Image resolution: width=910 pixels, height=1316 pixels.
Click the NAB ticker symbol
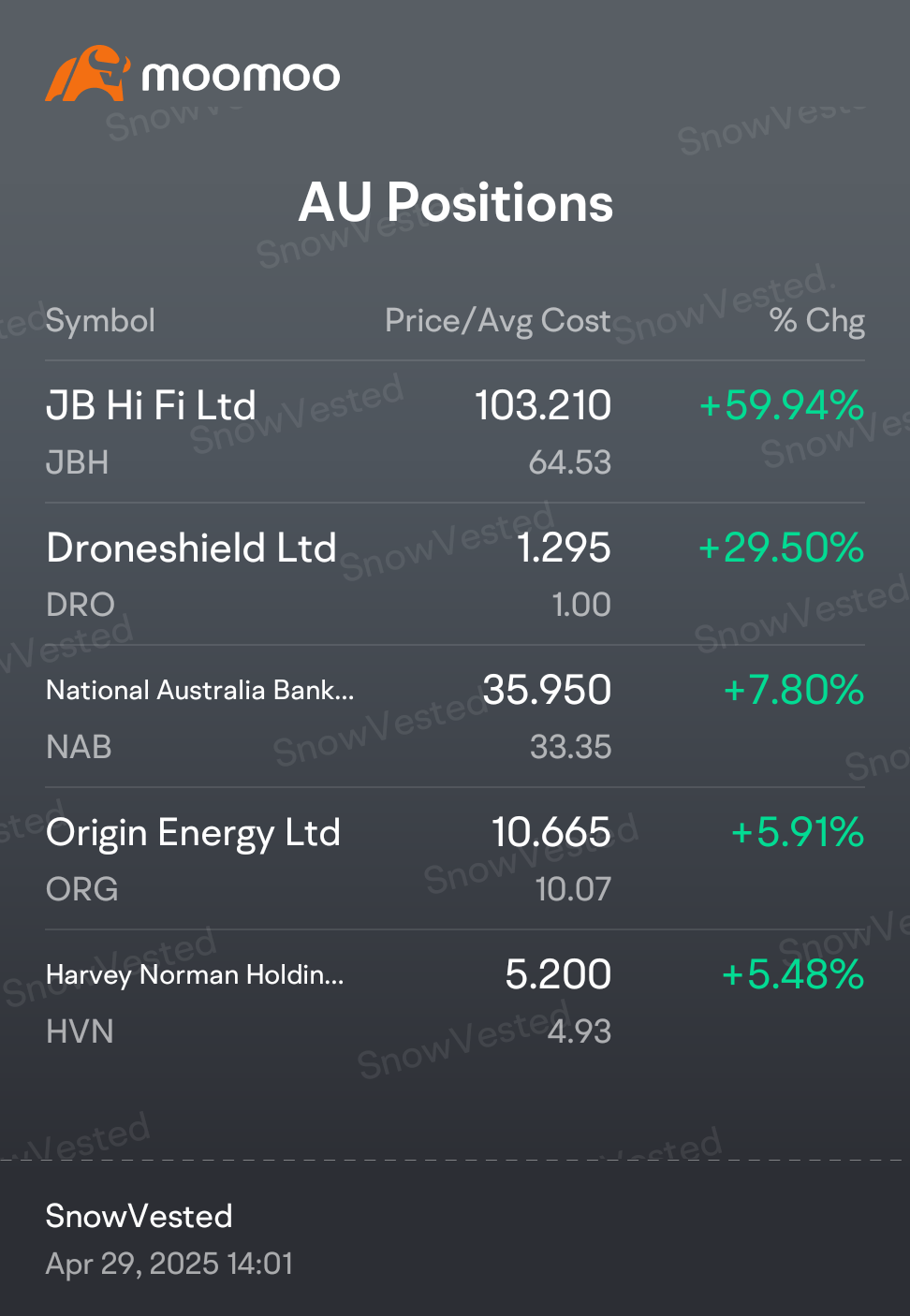80,747
